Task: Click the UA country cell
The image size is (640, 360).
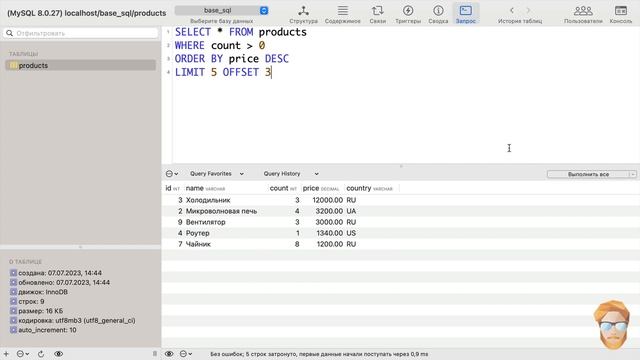Action: pos(351,211)
